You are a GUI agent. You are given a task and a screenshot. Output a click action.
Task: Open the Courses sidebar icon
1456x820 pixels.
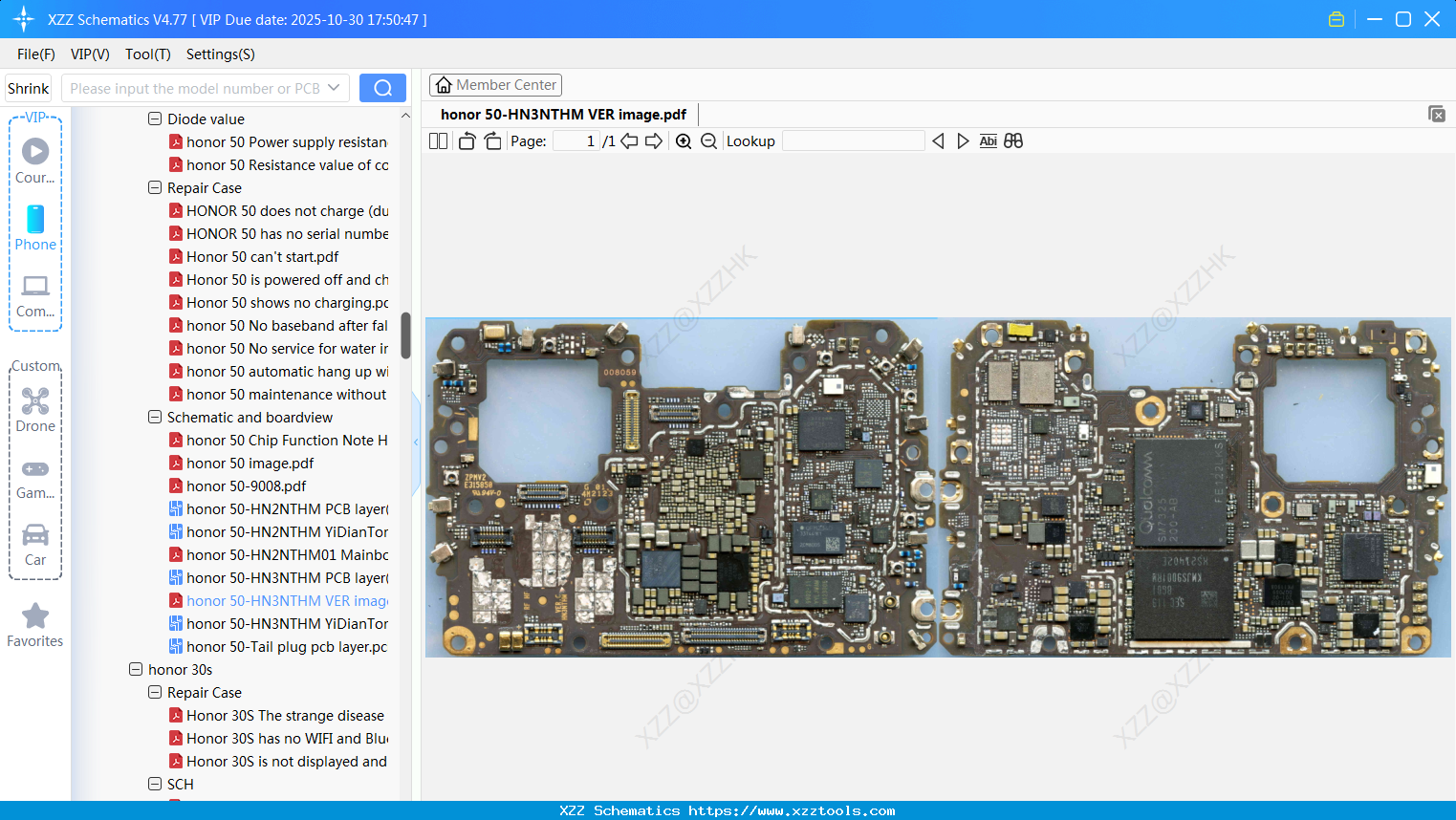coord(35,161)
